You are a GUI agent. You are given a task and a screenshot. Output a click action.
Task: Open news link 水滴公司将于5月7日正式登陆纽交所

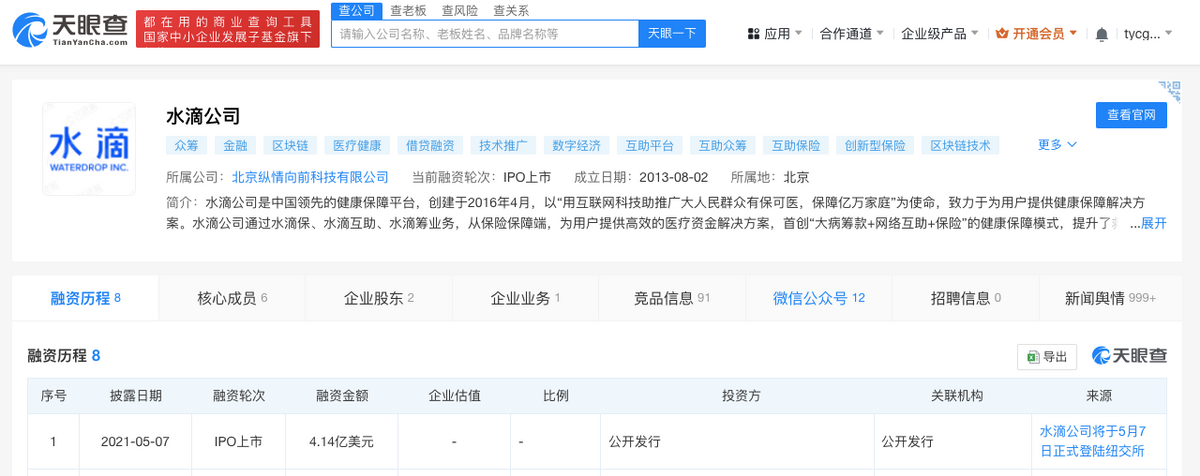pos(1091,441)
